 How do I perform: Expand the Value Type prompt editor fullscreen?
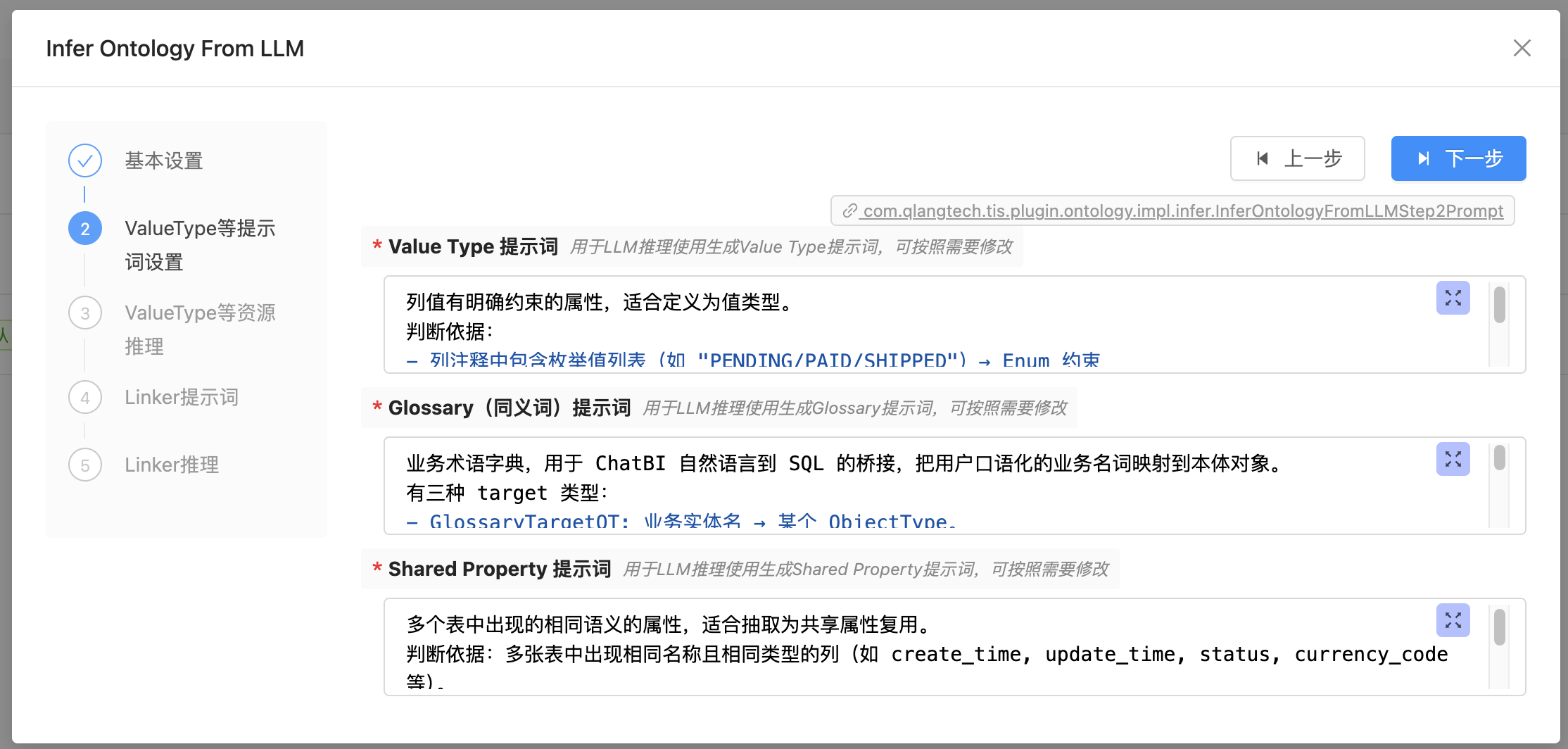point(1453,298)
